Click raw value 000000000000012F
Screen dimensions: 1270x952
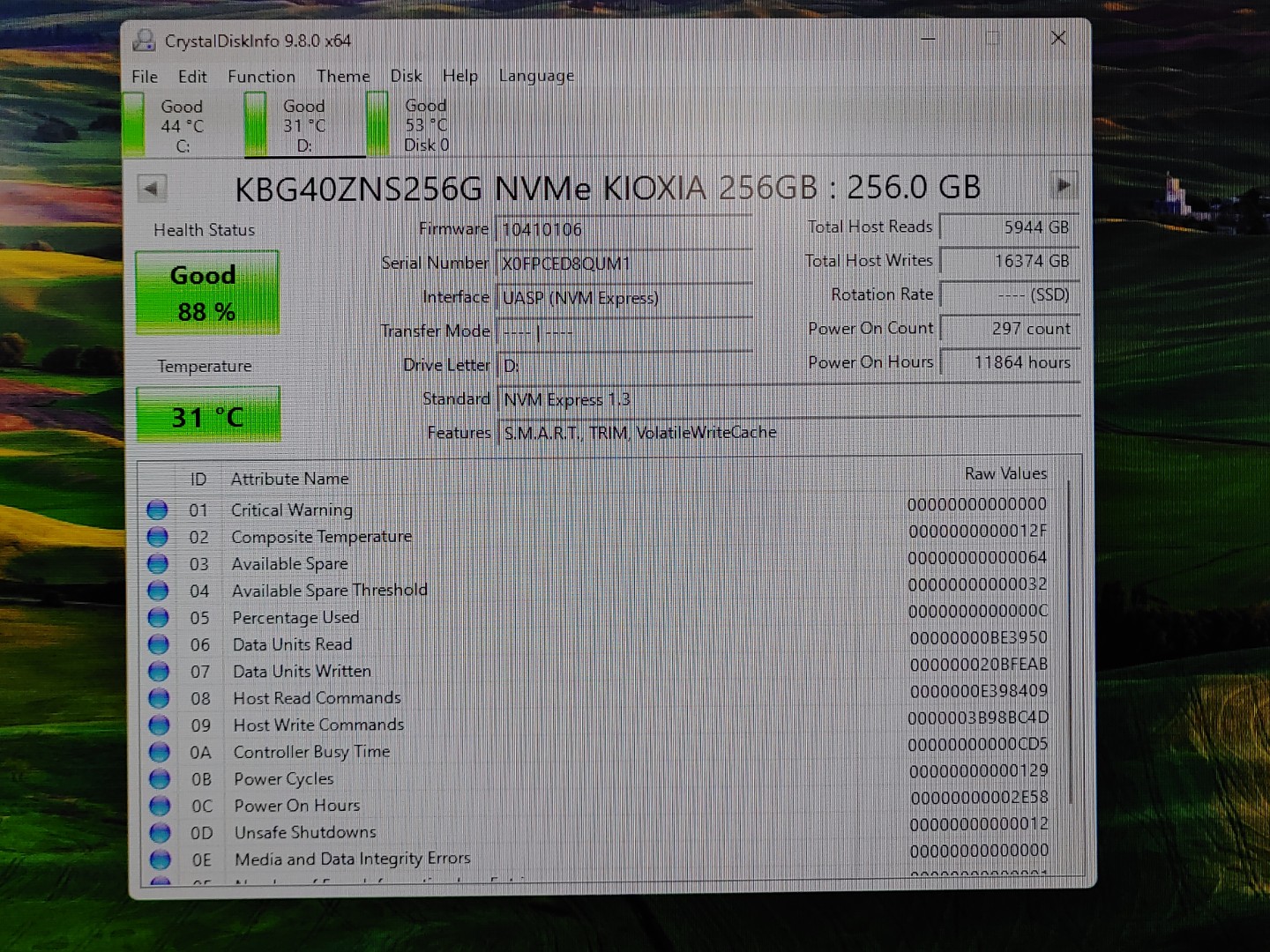(978, 531)
